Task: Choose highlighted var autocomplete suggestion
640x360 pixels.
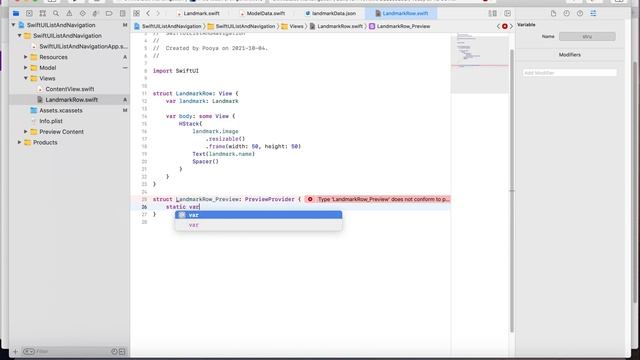Action: [x=258, y=215]
